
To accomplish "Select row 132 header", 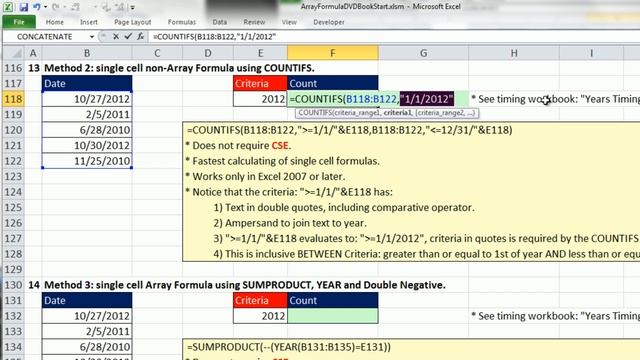I will point(13,316).
